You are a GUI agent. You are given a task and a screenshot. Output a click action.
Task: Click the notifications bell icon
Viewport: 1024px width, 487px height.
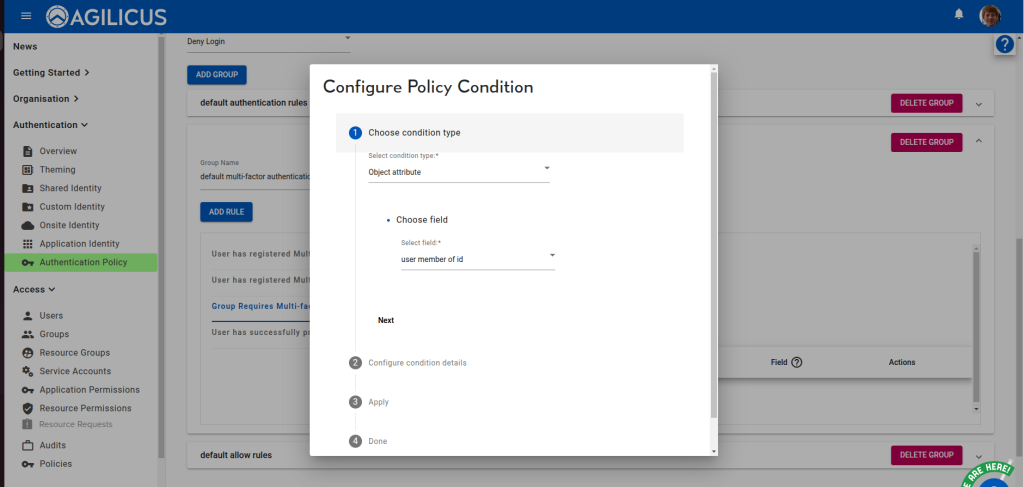[959, 15]
